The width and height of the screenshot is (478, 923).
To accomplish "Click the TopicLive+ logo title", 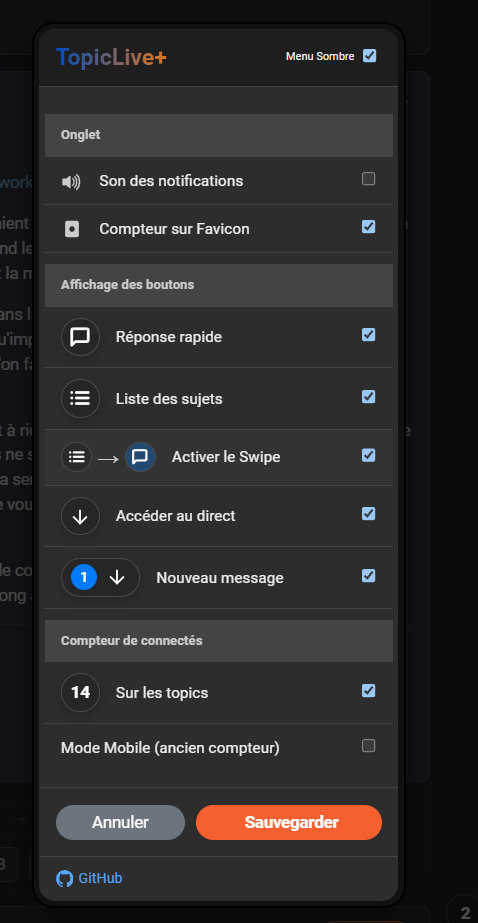I will (111, 57).
